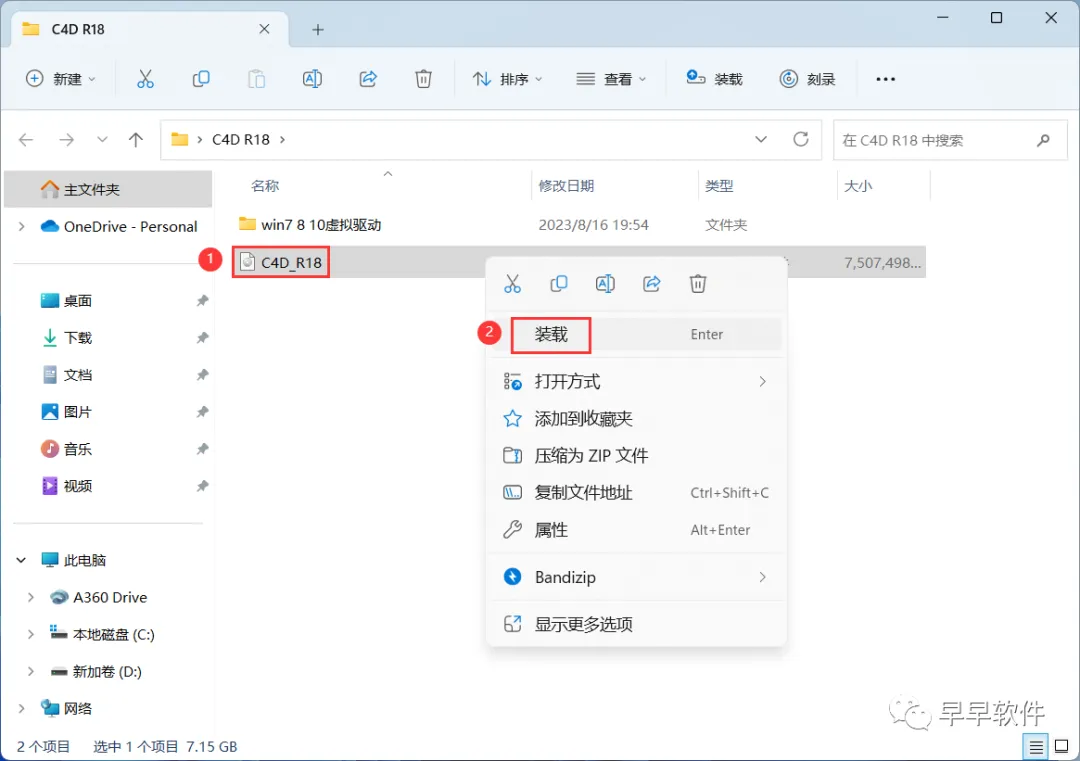Choose 显示更多选项 menu entry

pyautogui.click(x=636, y=625)
